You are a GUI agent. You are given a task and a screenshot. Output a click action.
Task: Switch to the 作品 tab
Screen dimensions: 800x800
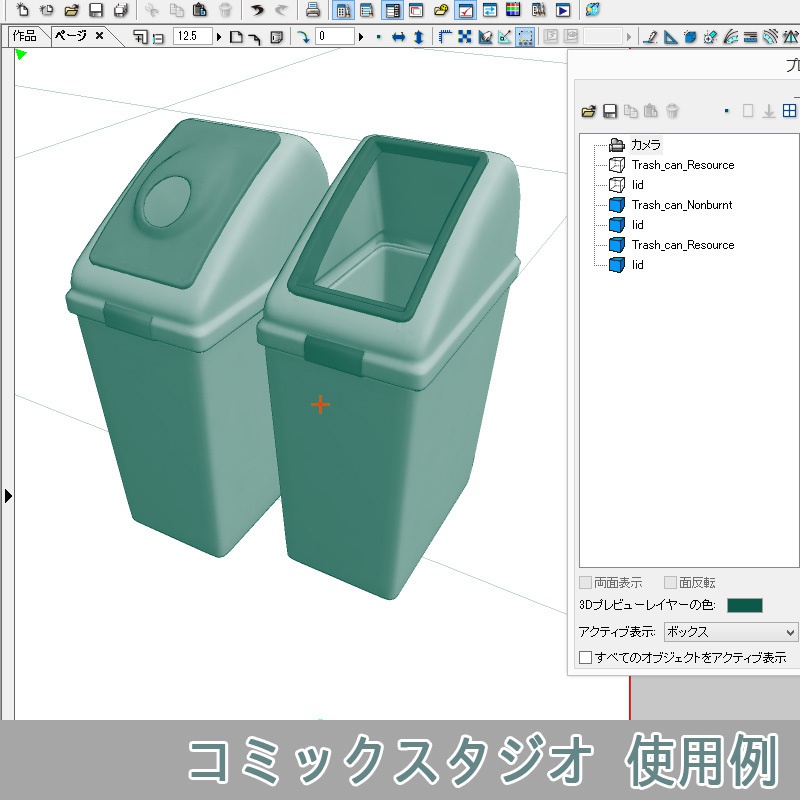click(x=25, y=34)
